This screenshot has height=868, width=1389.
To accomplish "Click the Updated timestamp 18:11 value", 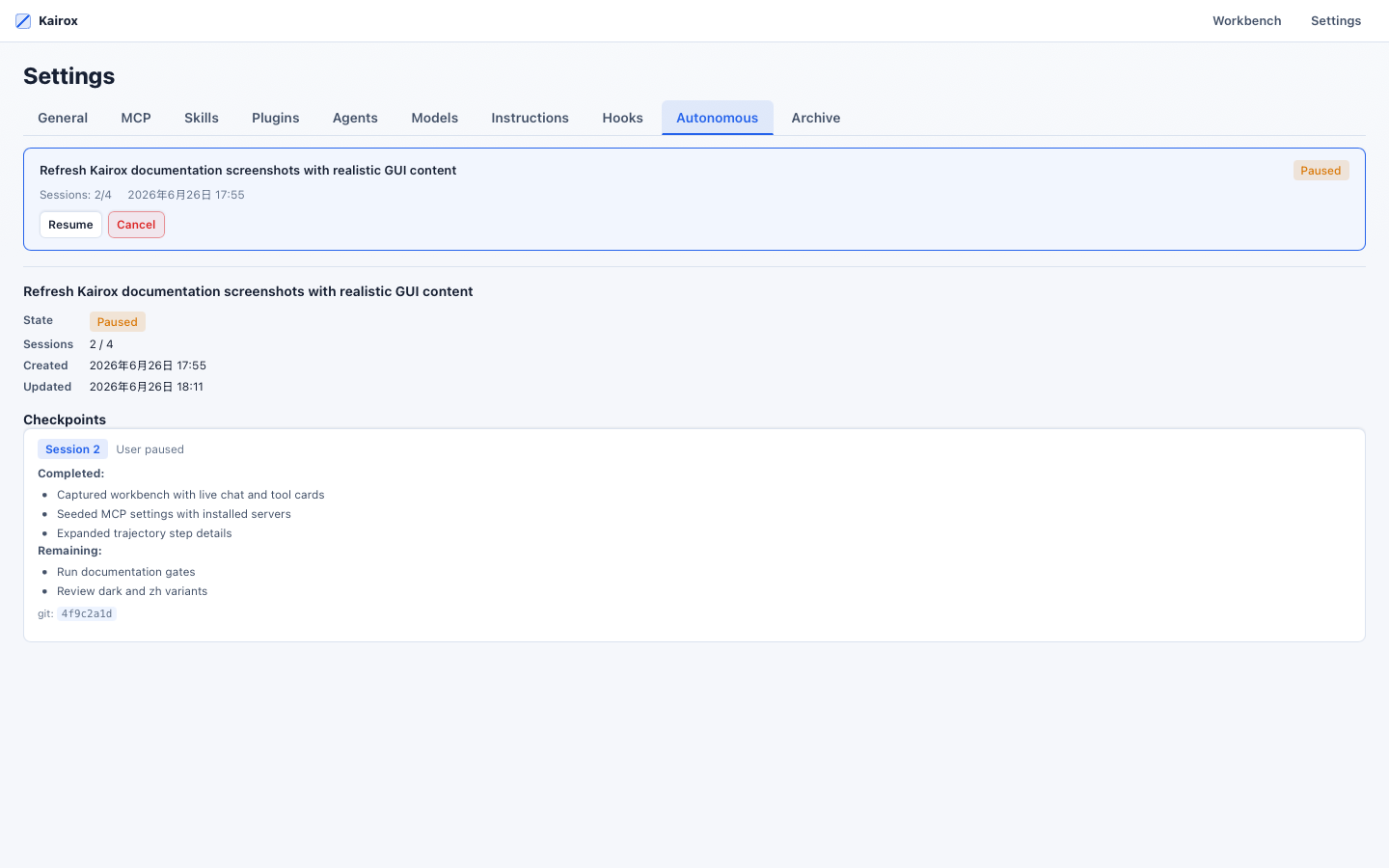I will coord(147,387).
